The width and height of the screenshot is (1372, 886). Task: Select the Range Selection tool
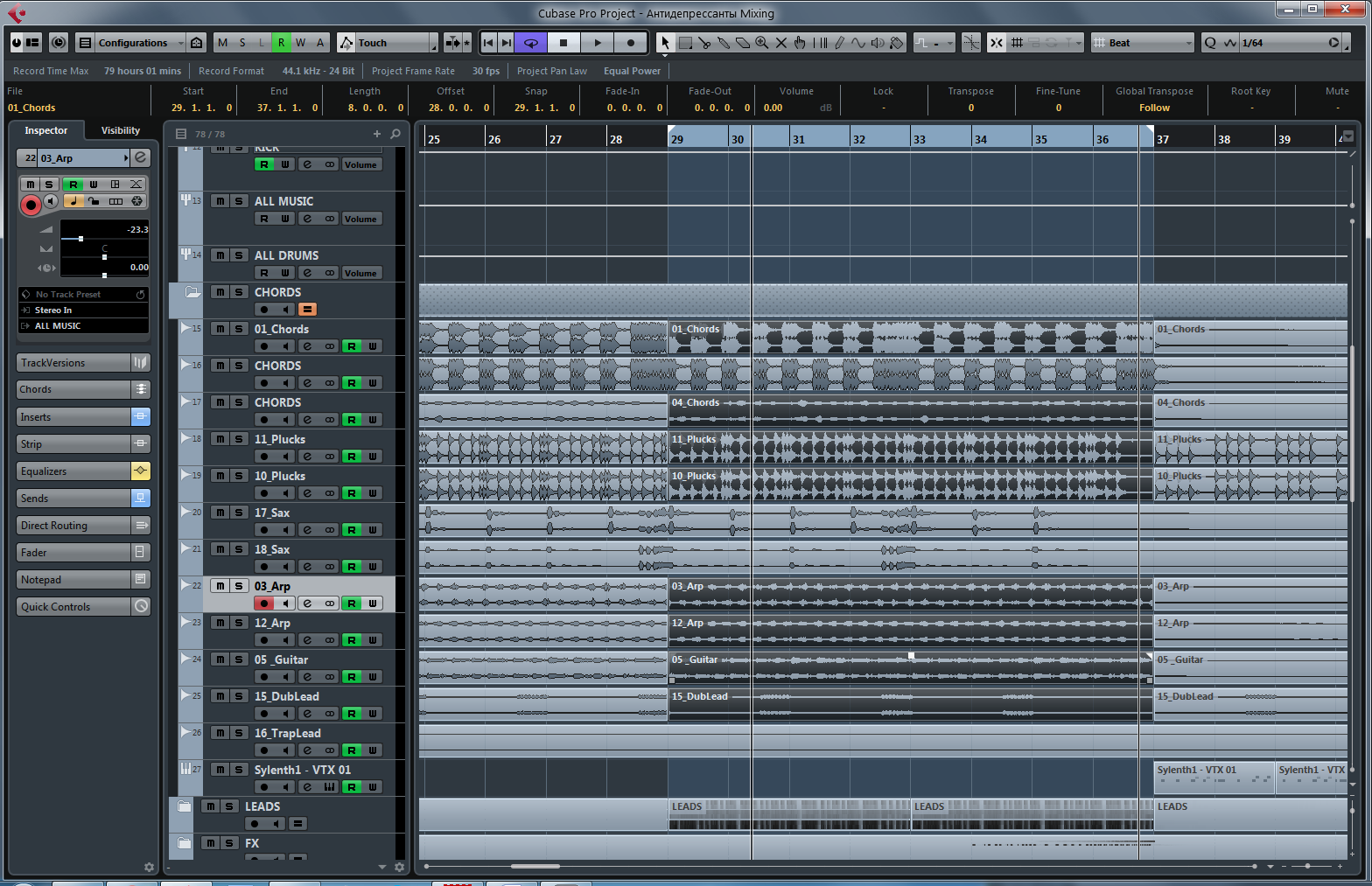click(685, 42)
